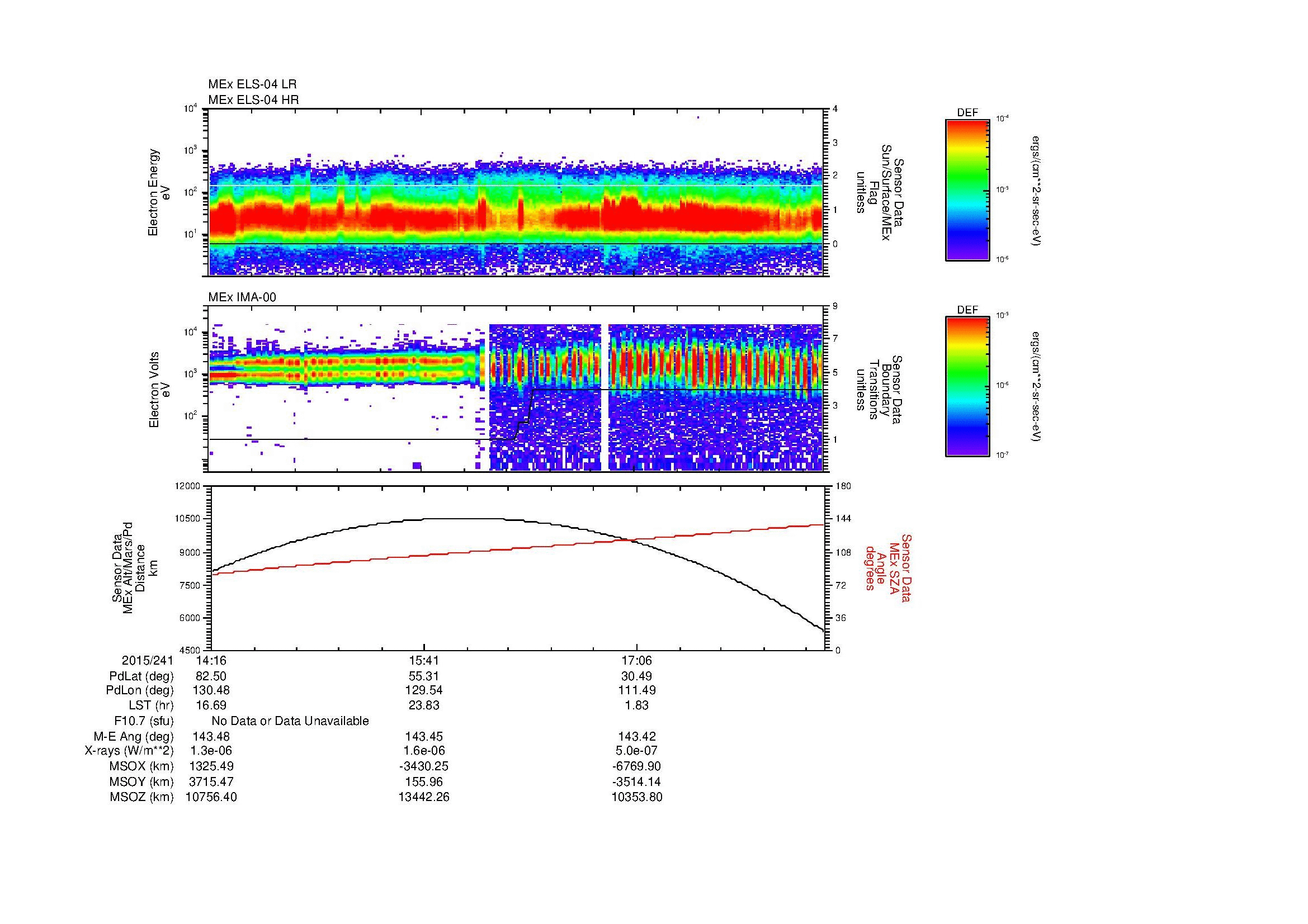The image size is (1308, 924).
Task: Click the data gap in the IMA spectrogram
Action: [x=605, y=397]
